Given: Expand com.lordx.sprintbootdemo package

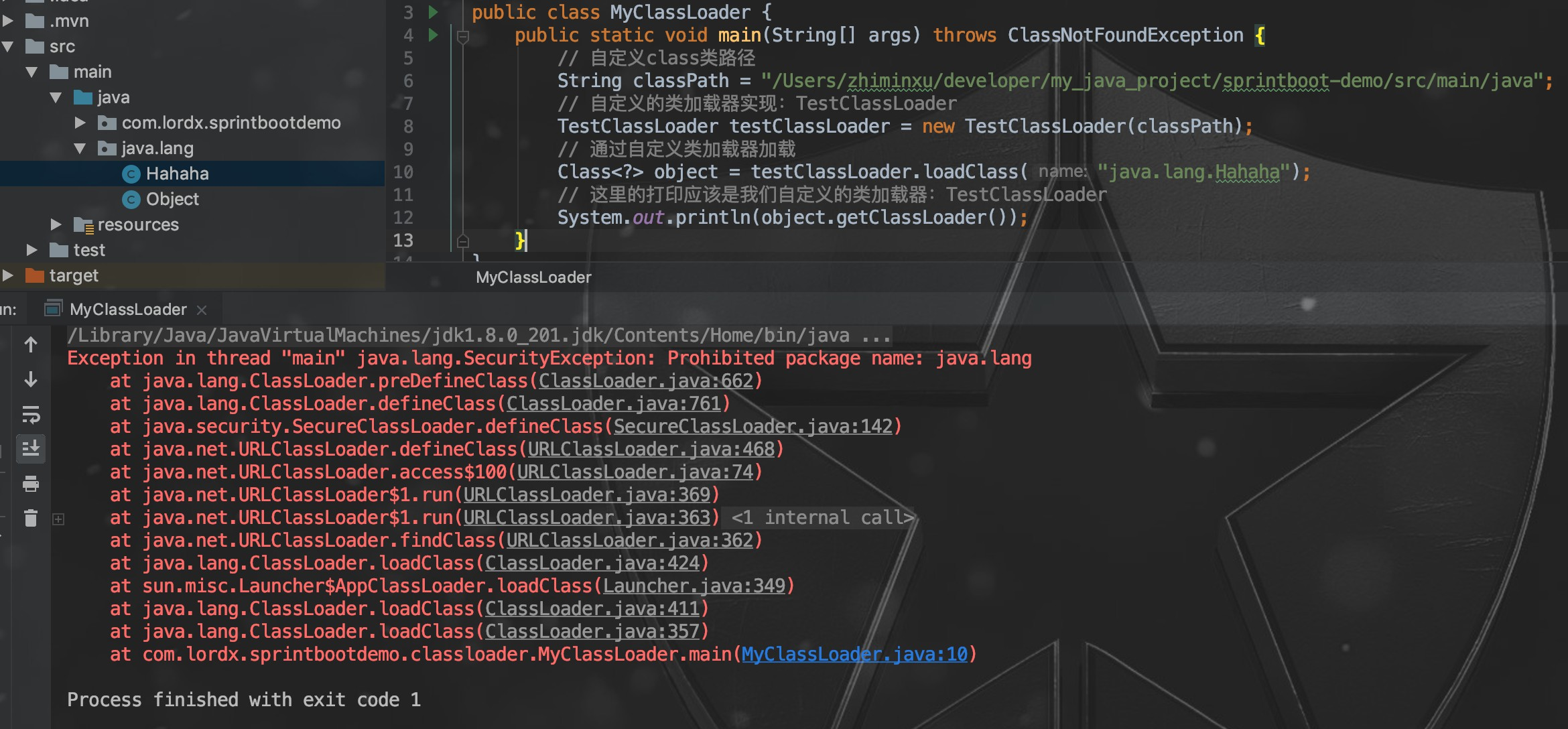Looking at the screenshot, I should (x=80, y=123).
